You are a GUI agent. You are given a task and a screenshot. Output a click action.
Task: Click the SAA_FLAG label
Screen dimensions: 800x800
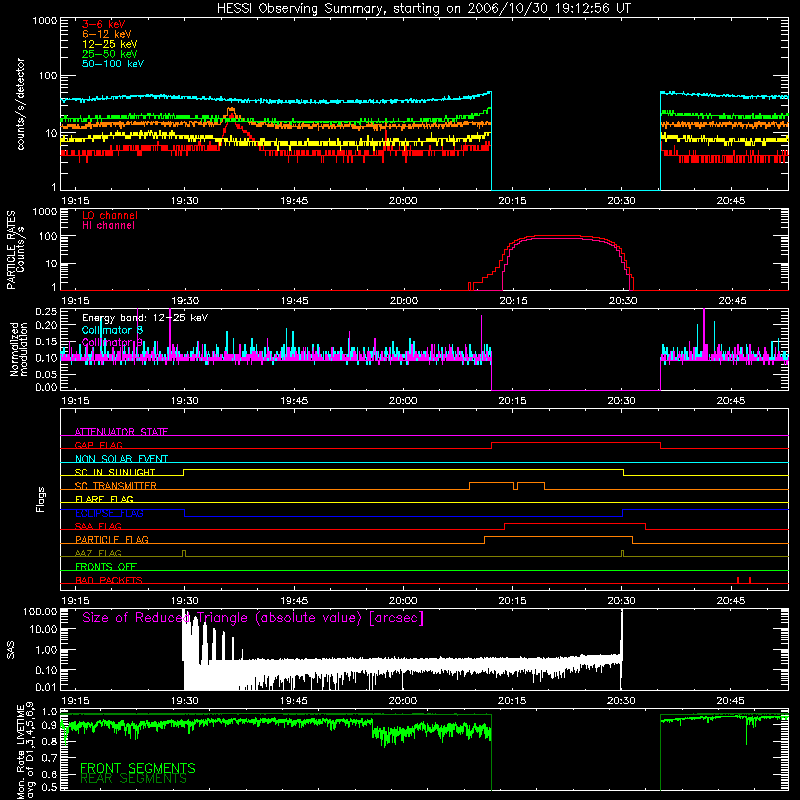click(98, 526)
